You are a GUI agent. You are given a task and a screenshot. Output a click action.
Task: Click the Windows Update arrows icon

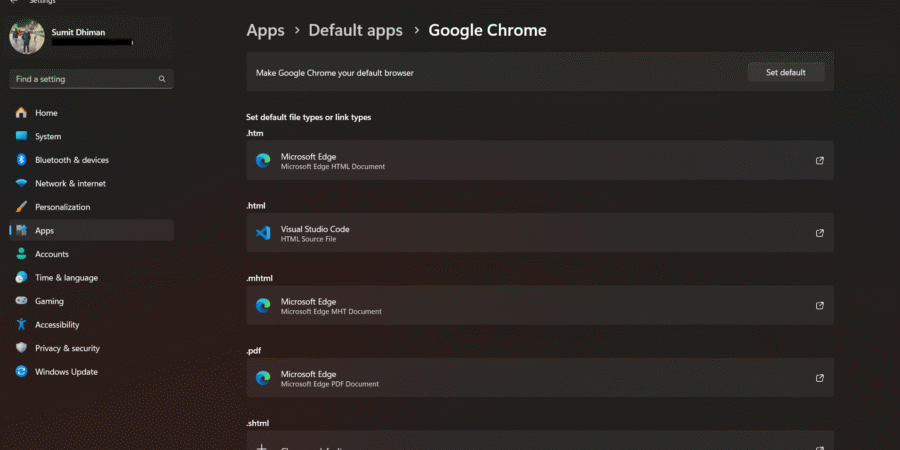pos(21,371)
